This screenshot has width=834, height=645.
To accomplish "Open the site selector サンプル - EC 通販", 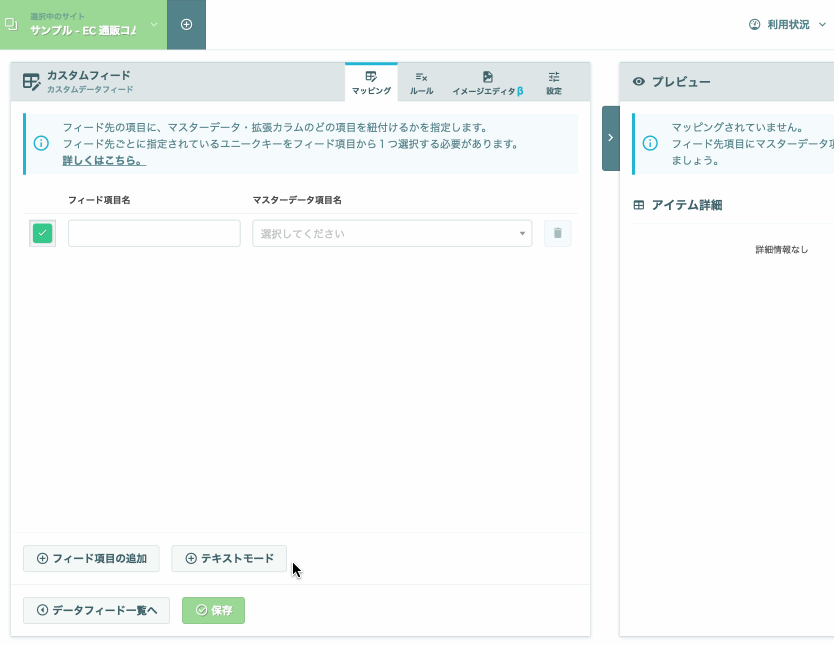I will click(82, 24).
